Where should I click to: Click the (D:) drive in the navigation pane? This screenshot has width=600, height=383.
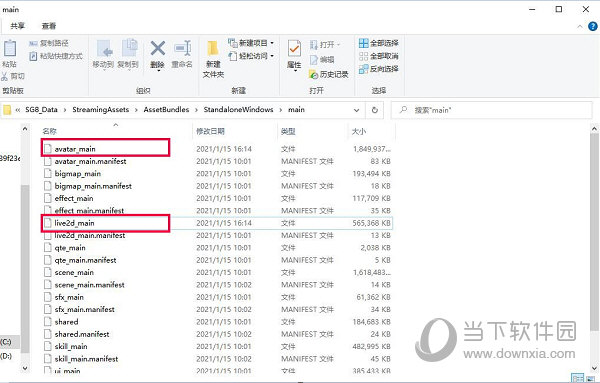point(5,356)
